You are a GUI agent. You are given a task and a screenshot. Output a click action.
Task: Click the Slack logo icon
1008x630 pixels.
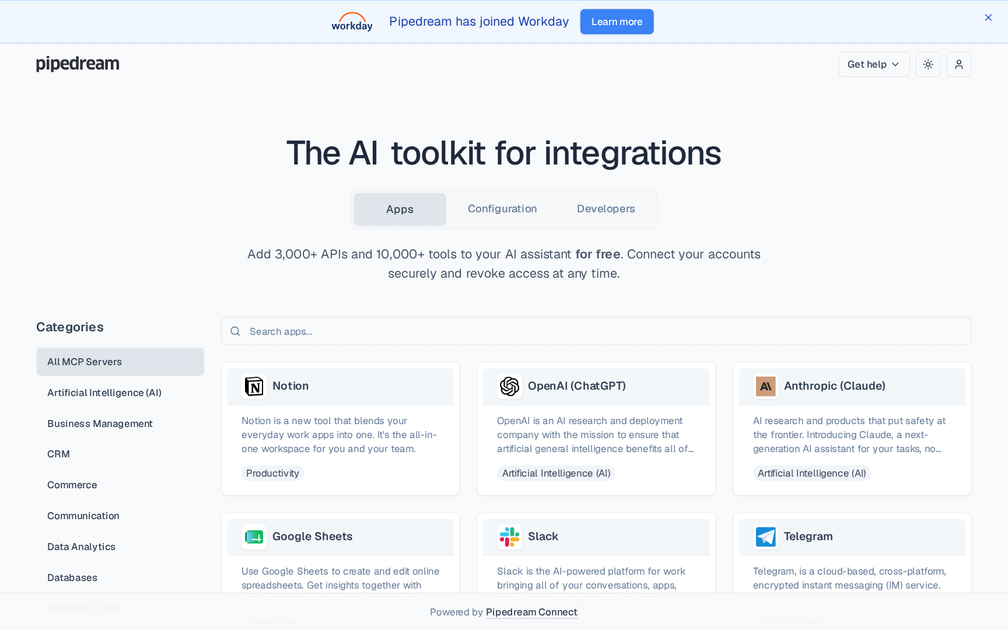pos(509,537)
